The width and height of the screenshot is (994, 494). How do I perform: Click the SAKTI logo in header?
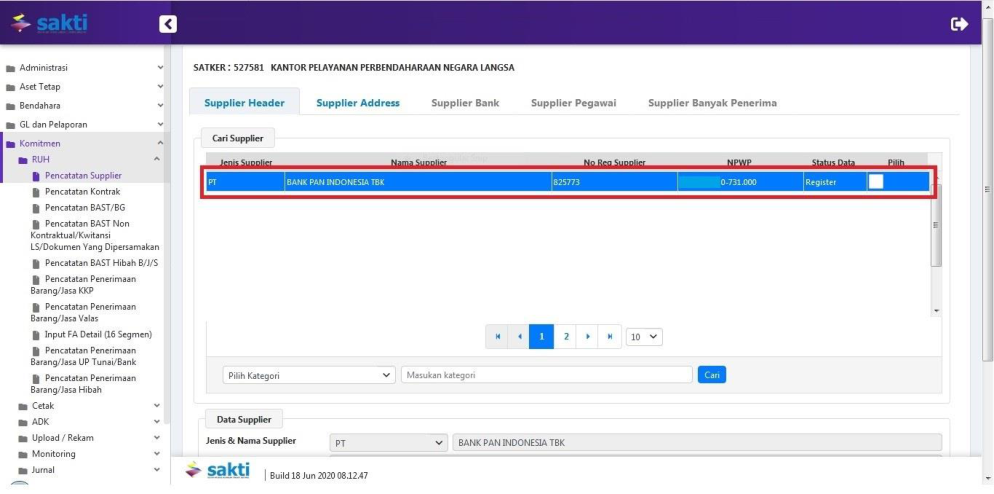pyautogui.click(x=50, y=23)
